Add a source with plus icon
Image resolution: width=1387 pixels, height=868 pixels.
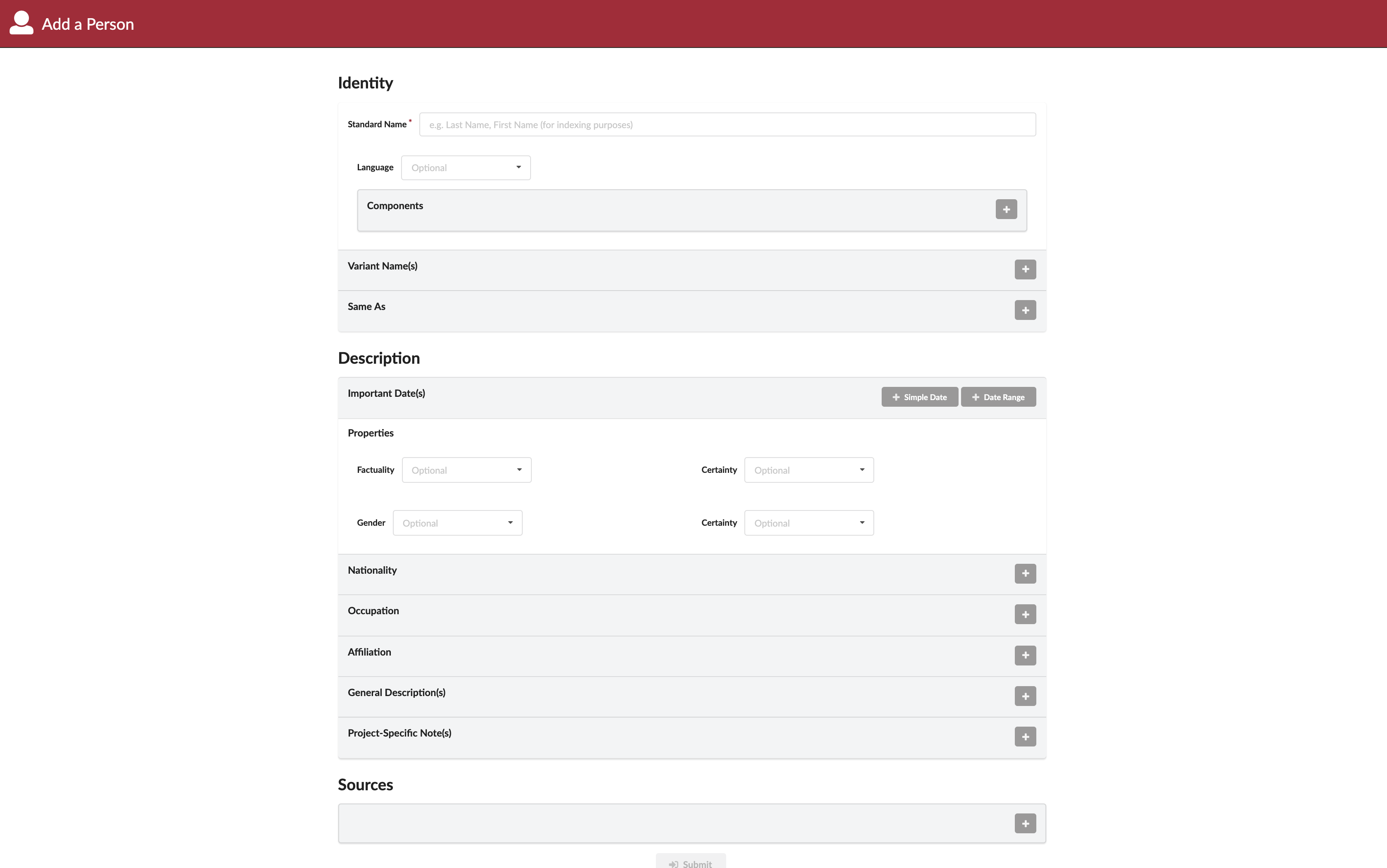click(x=1025, y=823)
